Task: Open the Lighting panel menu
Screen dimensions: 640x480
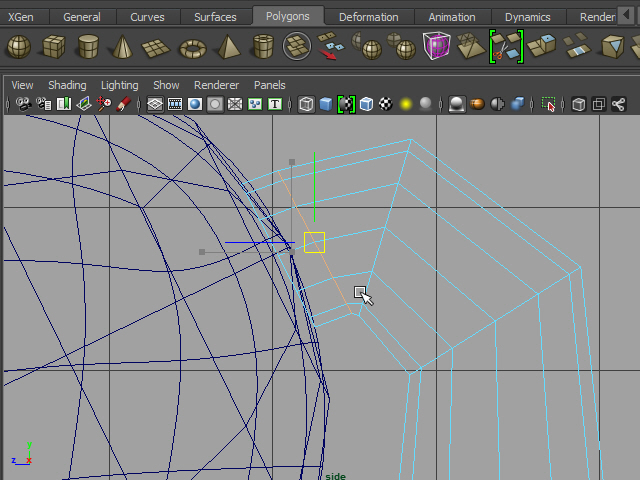Action: pos(120,85)
